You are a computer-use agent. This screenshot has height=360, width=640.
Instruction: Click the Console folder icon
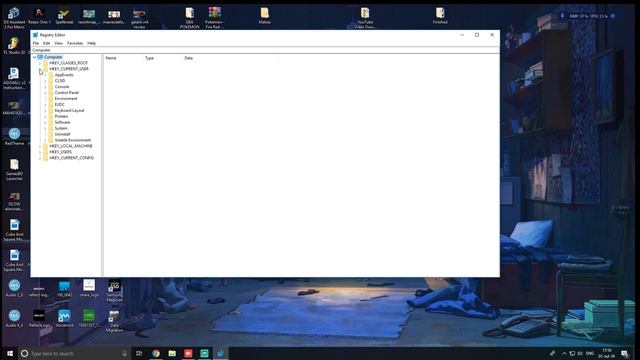point(51,87)
